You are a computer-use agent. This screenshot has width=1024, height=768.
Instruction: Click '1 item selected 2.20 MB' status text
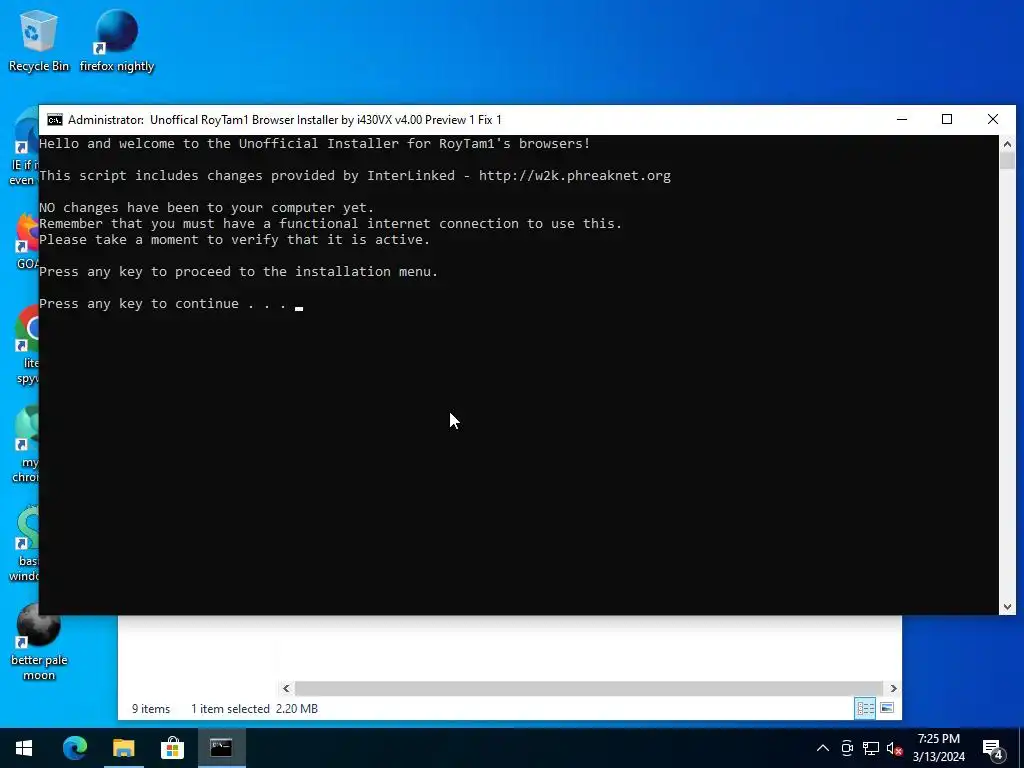click(255, 709)
